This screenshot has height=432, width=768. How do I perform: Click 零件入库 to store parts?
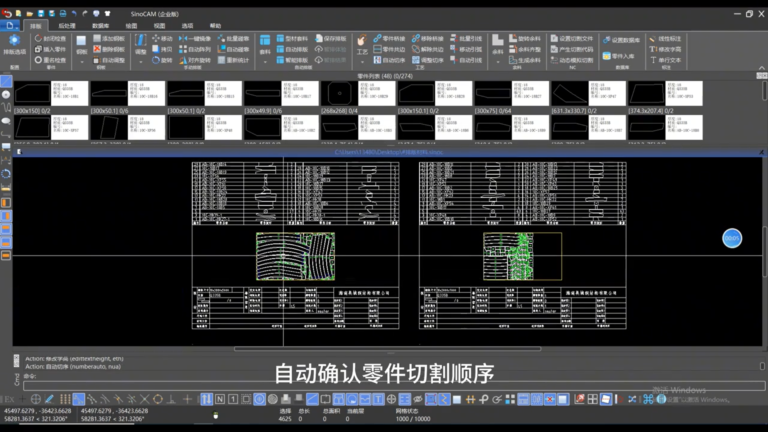coord(618,56)
